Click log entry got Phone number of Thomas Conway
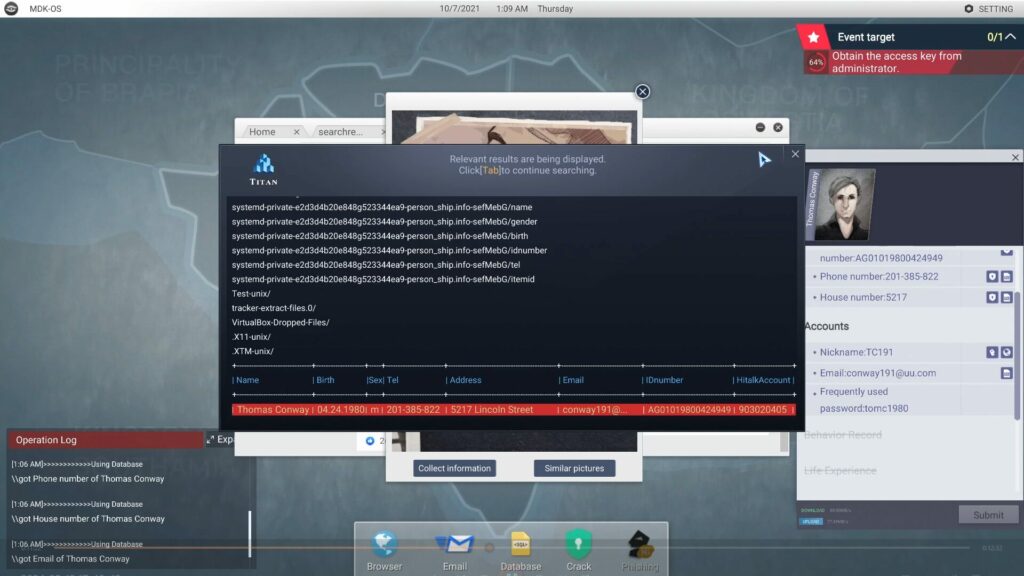This screenshot has width=1024, height=576. (88, 479)
